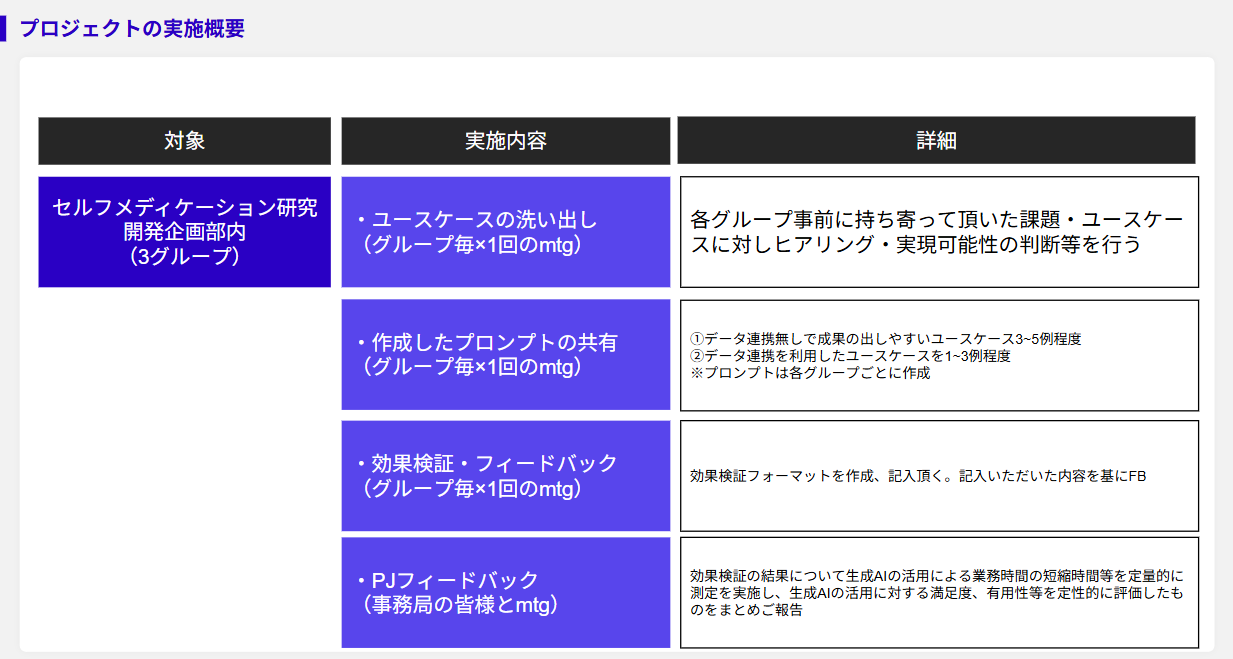Click the mtg line under 効果検証・フィードバック
The image size is (1233, 659).
(472, 488)
